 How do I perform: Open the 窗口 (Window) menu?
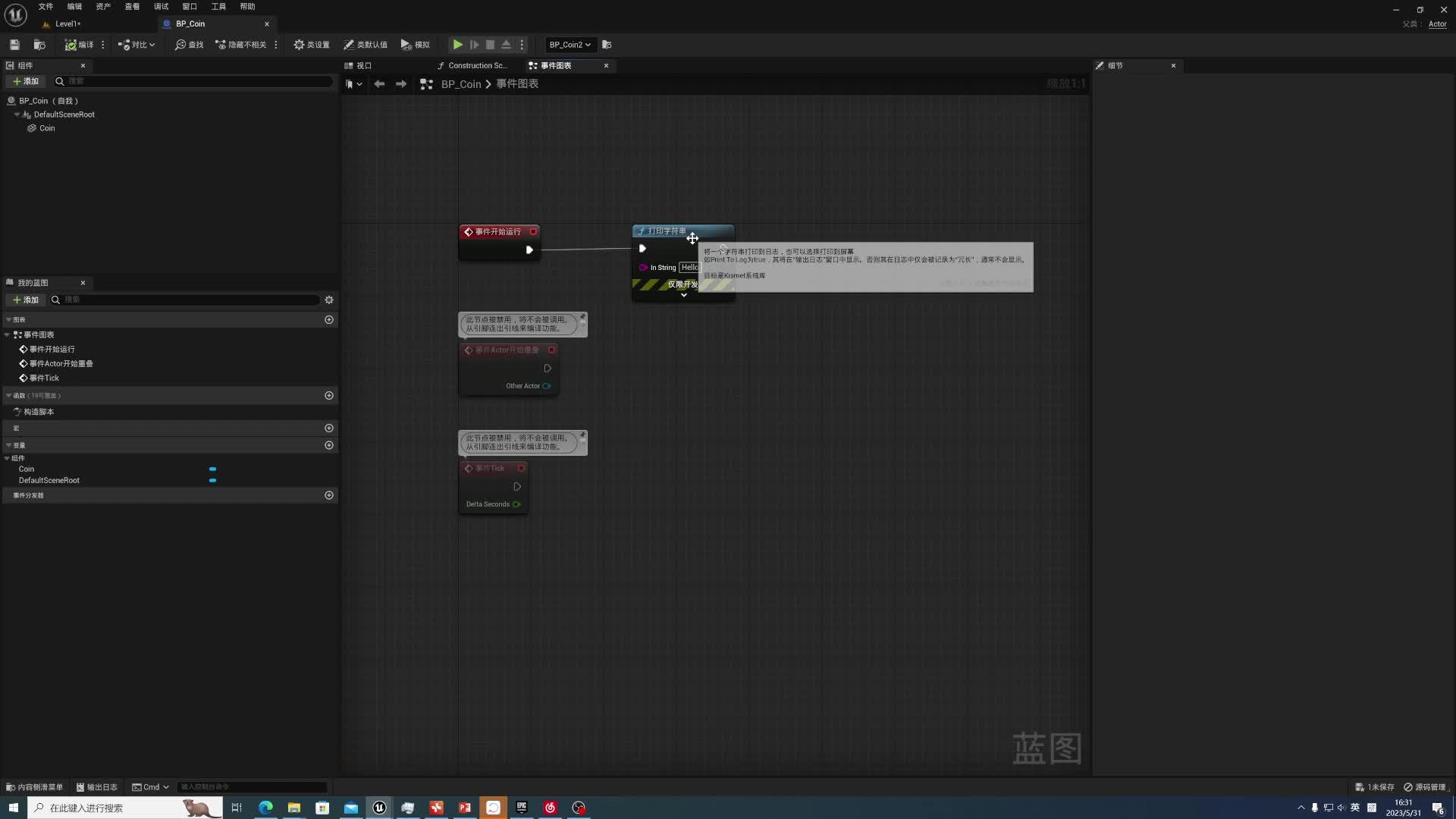point(190,6)
